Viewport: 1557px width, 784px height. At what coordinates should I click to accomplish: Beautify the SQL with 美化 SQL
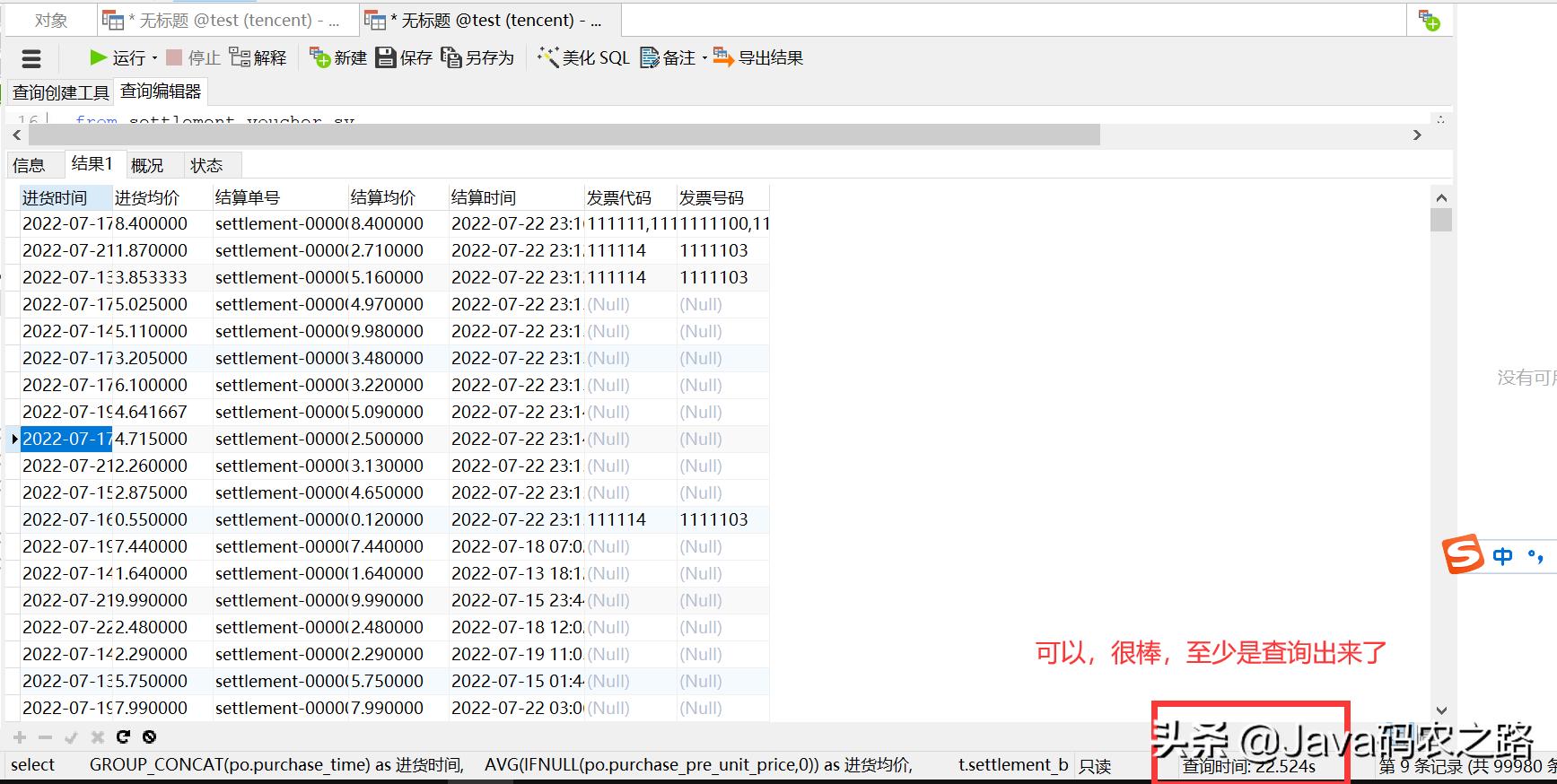click(x=583, y=57)
